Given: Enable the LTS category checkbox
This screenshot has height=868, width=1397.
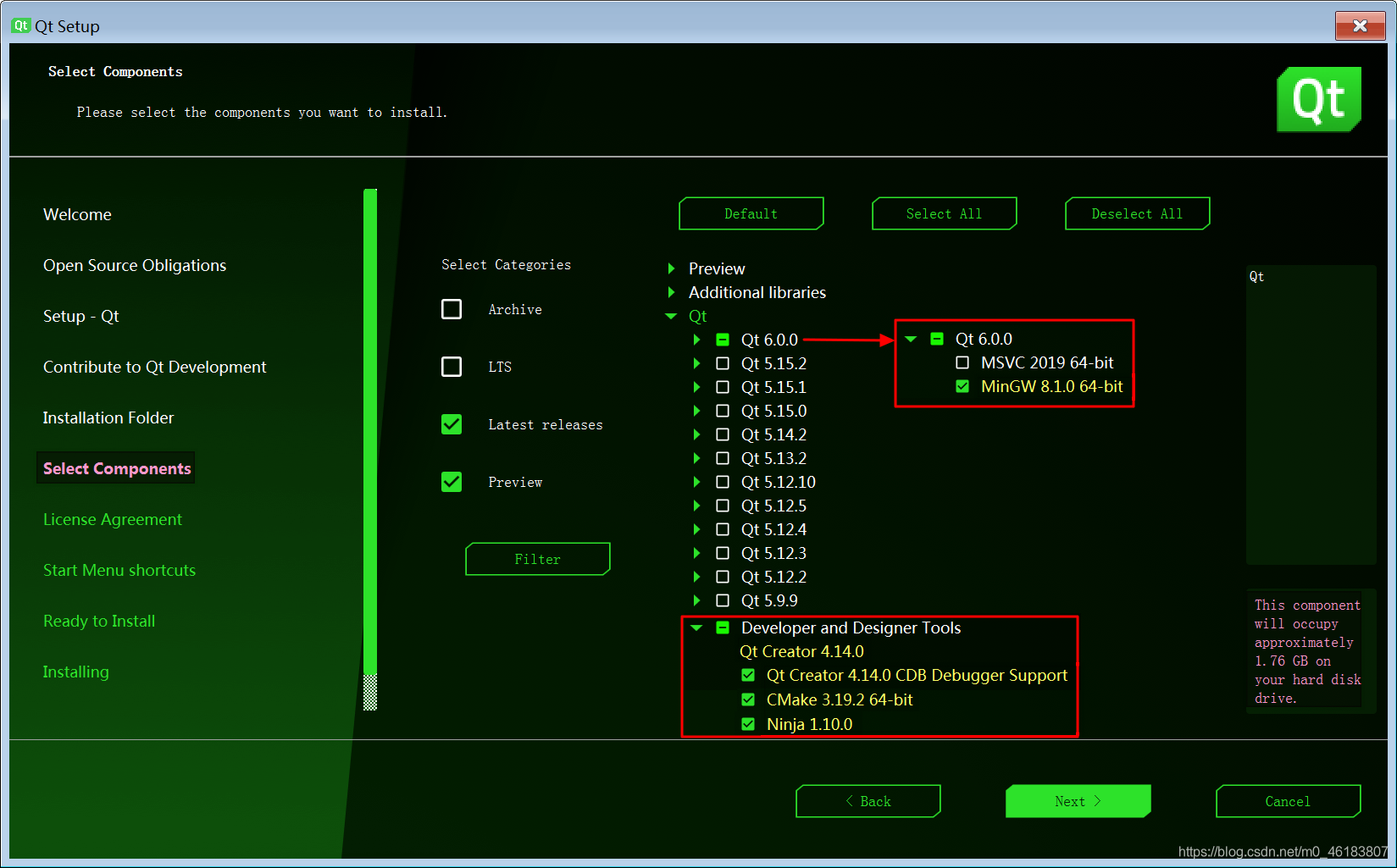Looking at the screenshot, I should pos(452,367).
